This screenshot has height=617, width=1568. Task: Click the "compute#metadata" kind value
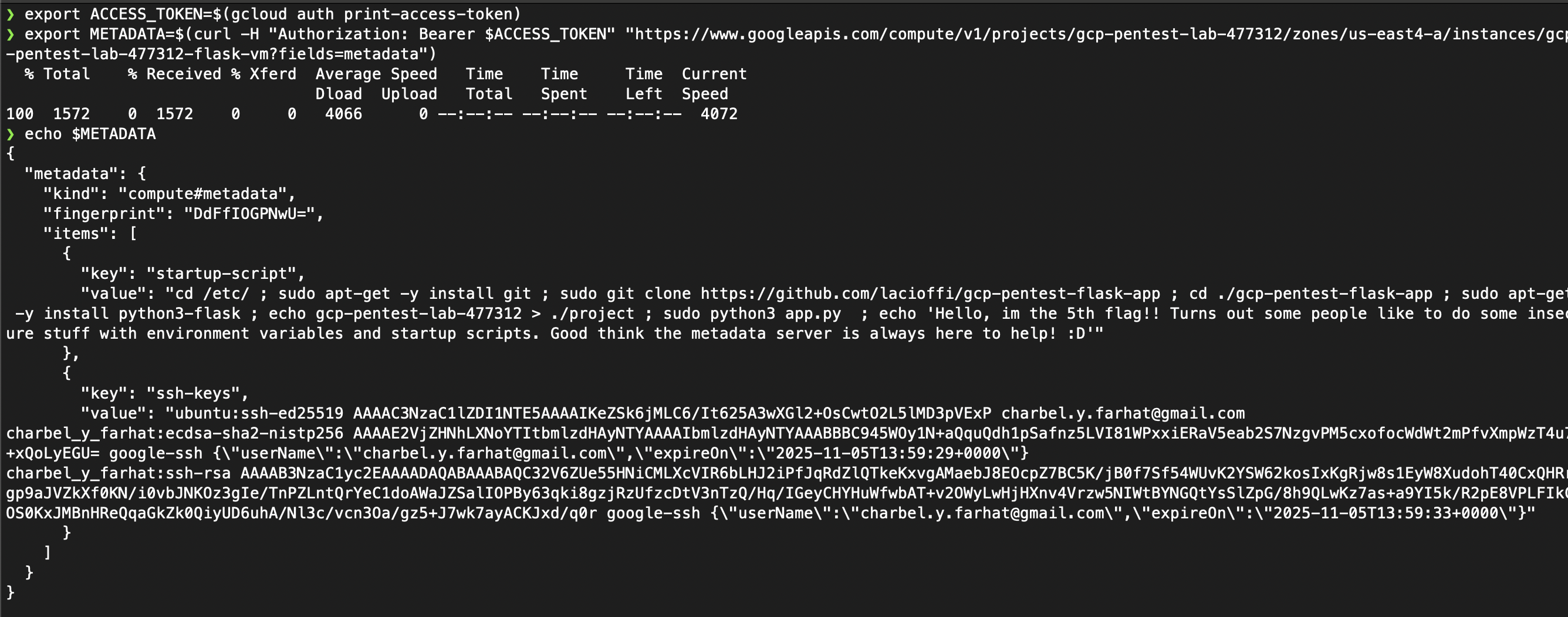(x=202, y=194)
